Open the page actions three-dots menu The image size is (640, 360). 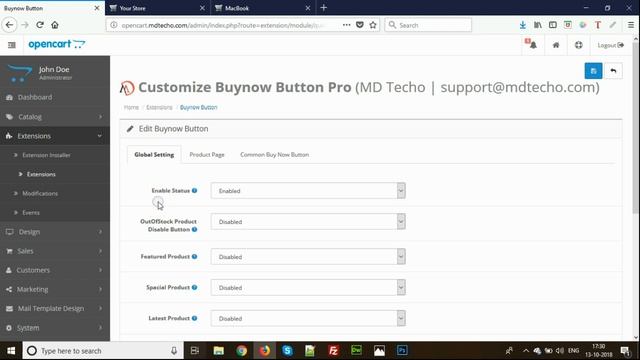coord(347,25)
